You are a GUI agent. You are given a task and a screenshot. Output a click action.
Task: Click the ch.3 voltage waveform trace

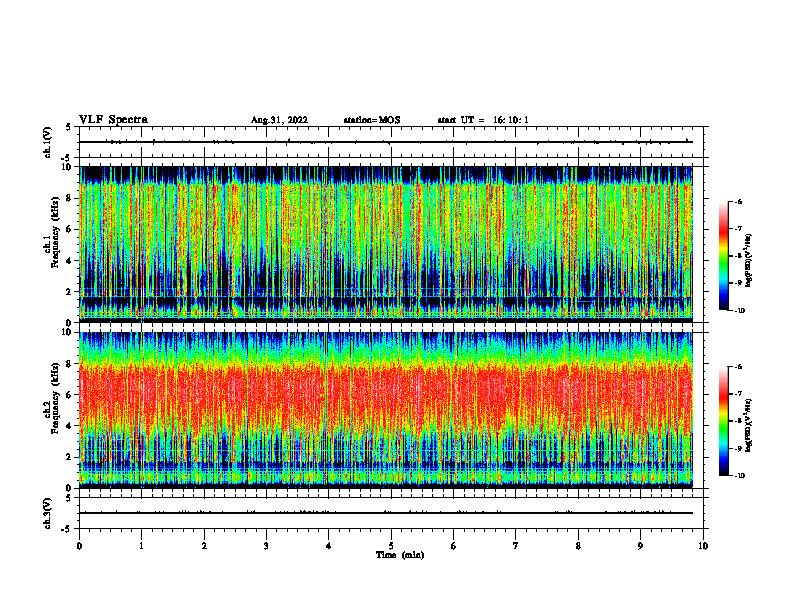click(386, 513)
